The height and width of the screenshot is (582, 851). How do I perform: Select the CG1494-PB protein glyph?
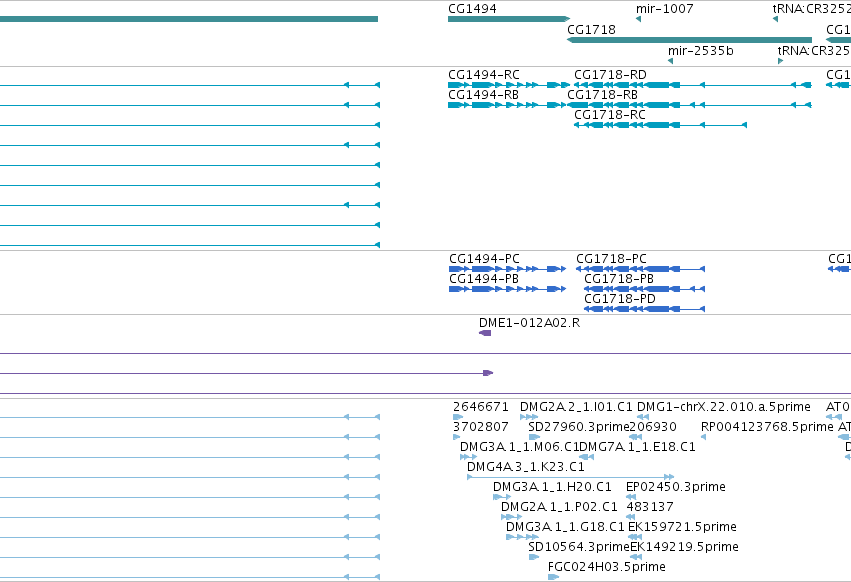(x=507, y=289)
